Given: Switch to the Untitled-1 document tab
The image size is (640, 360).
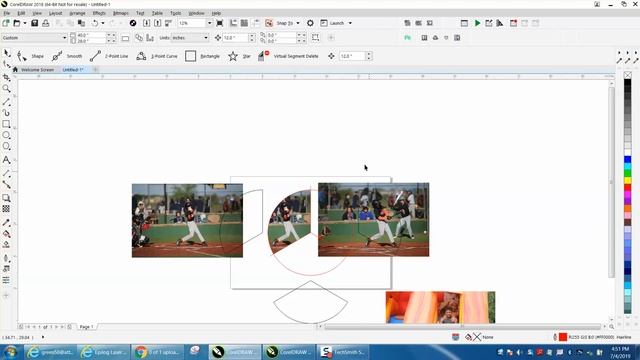Looking at the screenshot, I should click(73, 70).
